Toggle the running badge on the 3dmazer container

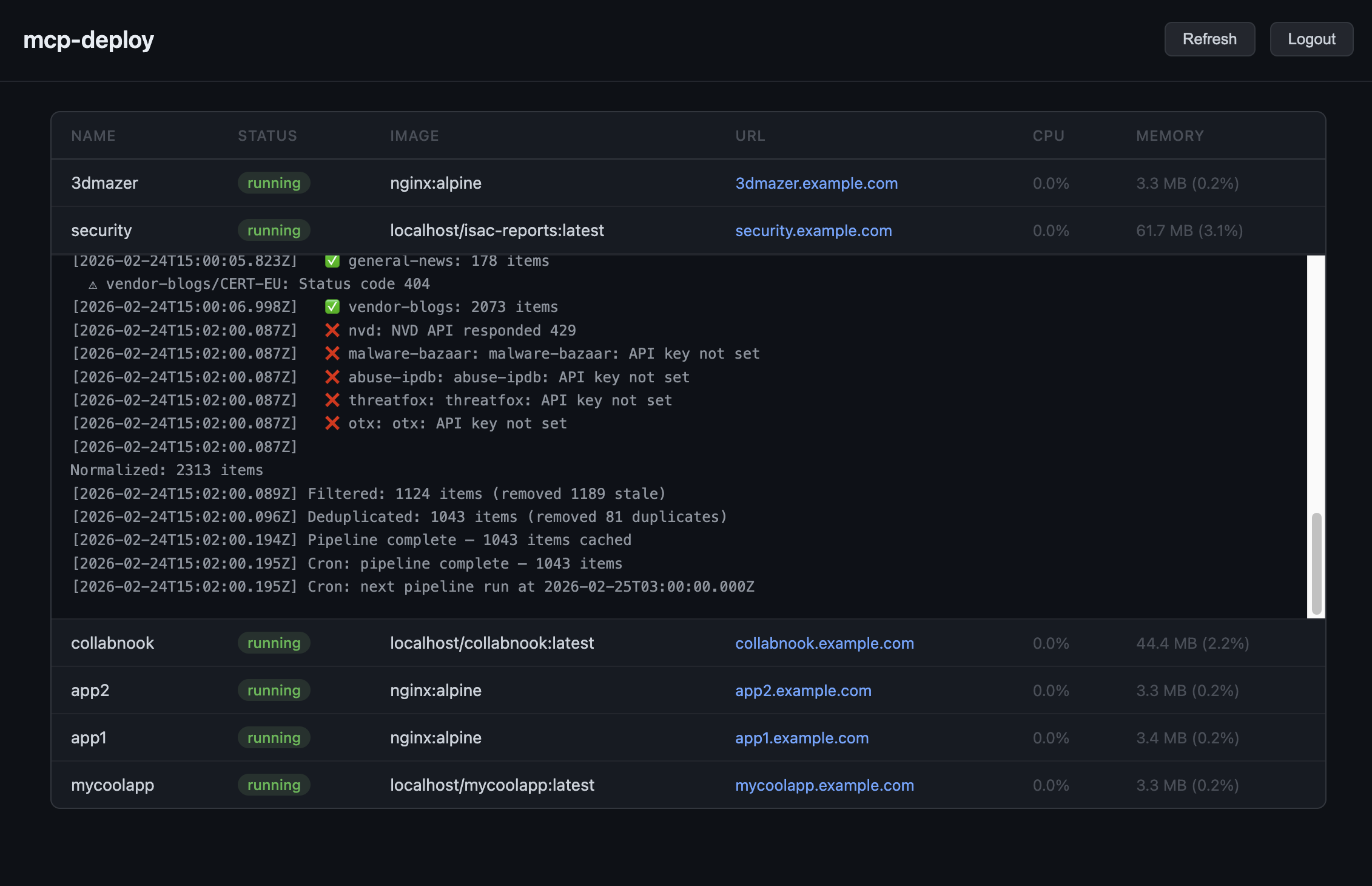point(274,183)
